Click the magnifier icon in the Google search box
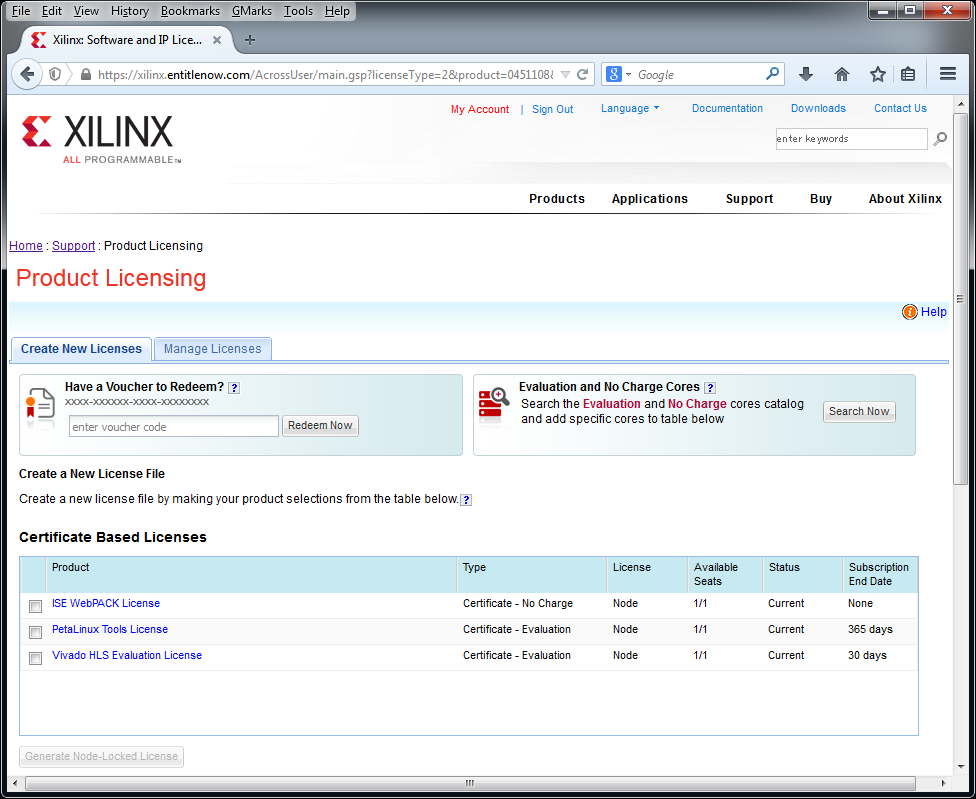The width and height of the screenshot is (976, 799). [x=772, y=74]
